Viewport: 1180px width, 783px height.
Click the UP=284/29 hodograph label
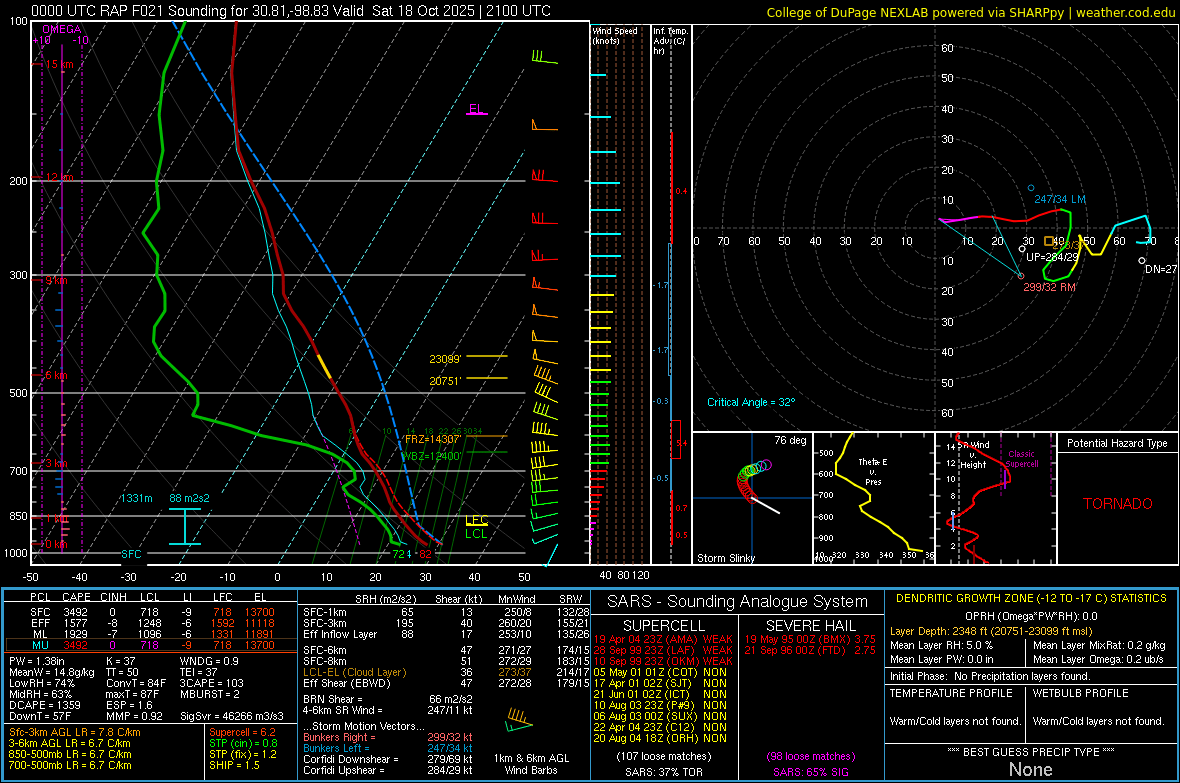click(1052, 257)
